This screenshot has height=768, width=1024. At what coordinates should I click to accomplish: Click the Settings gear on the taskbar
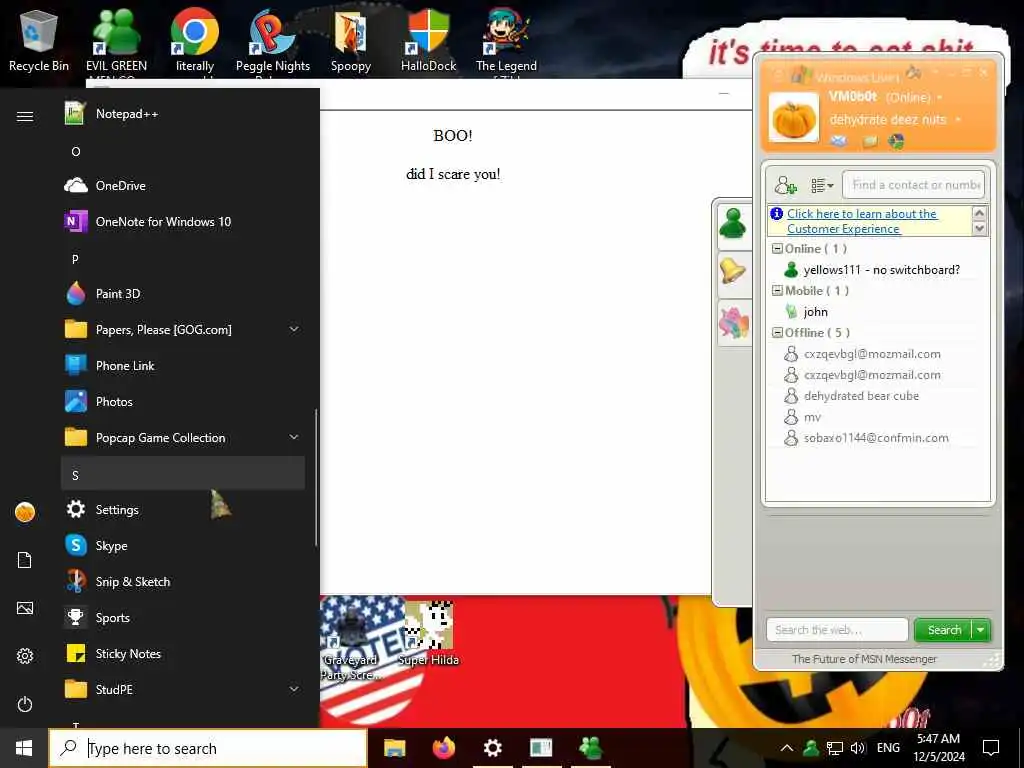492,748
